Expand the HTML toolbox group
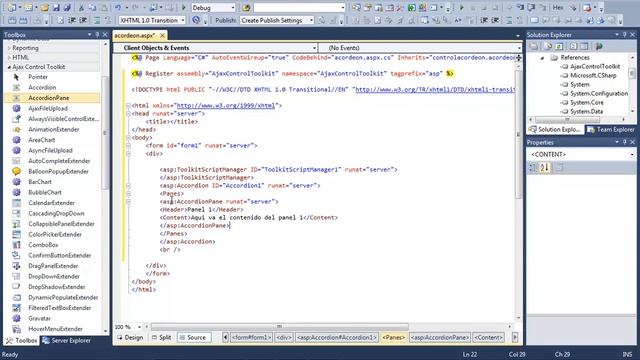Screen dimensions: 640x360 9,58
